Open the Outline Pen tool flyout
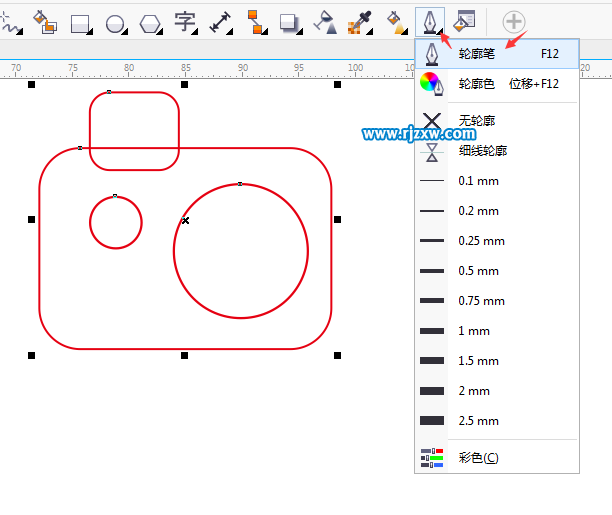612x515 pixels. tap(430, 22)
